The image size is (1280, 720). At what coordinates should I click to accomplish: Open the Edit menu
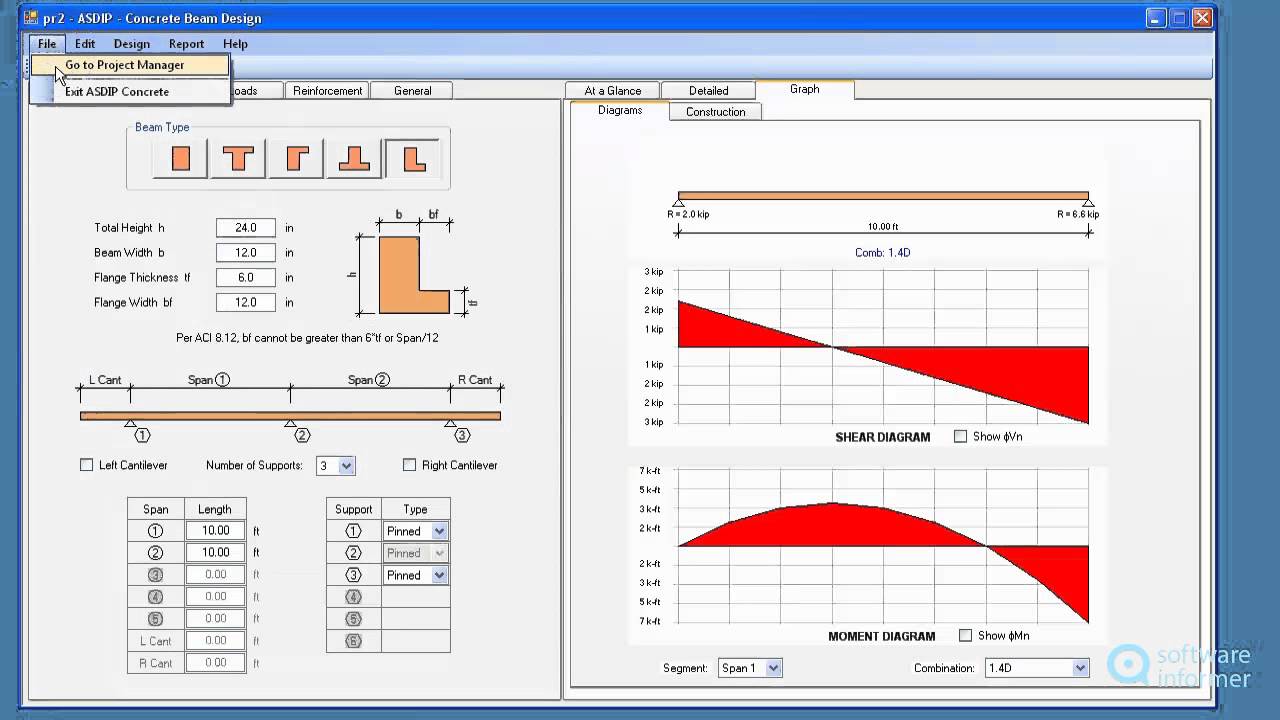pyautogui.click(x=85, y=44)
